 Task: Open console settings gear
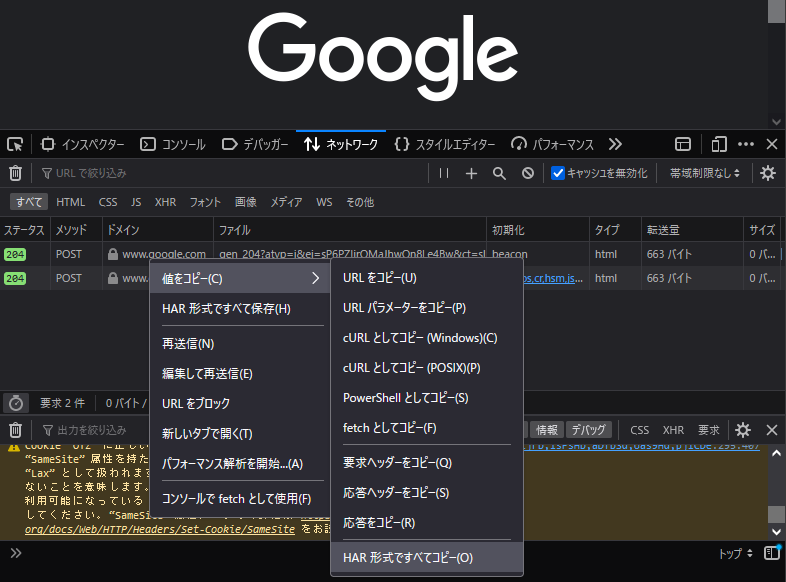(743, 430)
